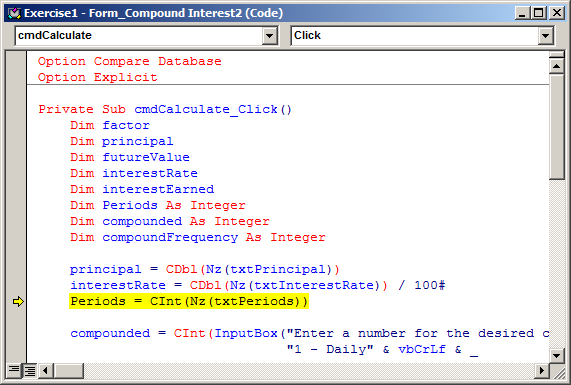The image size is (571, 385).
Task: Click the 'Dim interestEarned' line
Action: [x=142, y=189]
